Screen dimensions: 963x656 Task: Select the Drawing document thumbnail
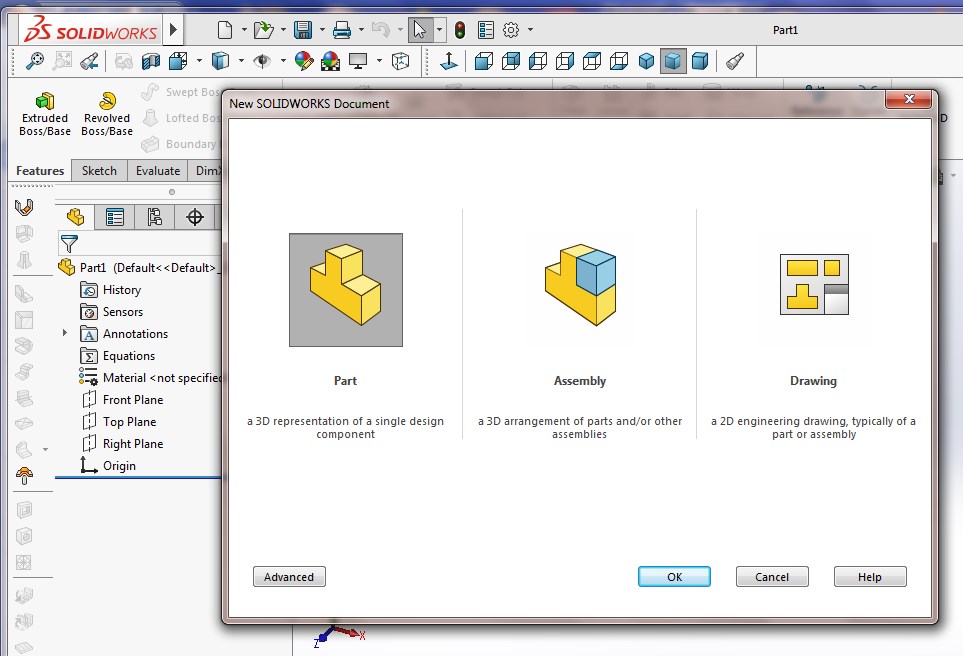[x=814, y=284]
